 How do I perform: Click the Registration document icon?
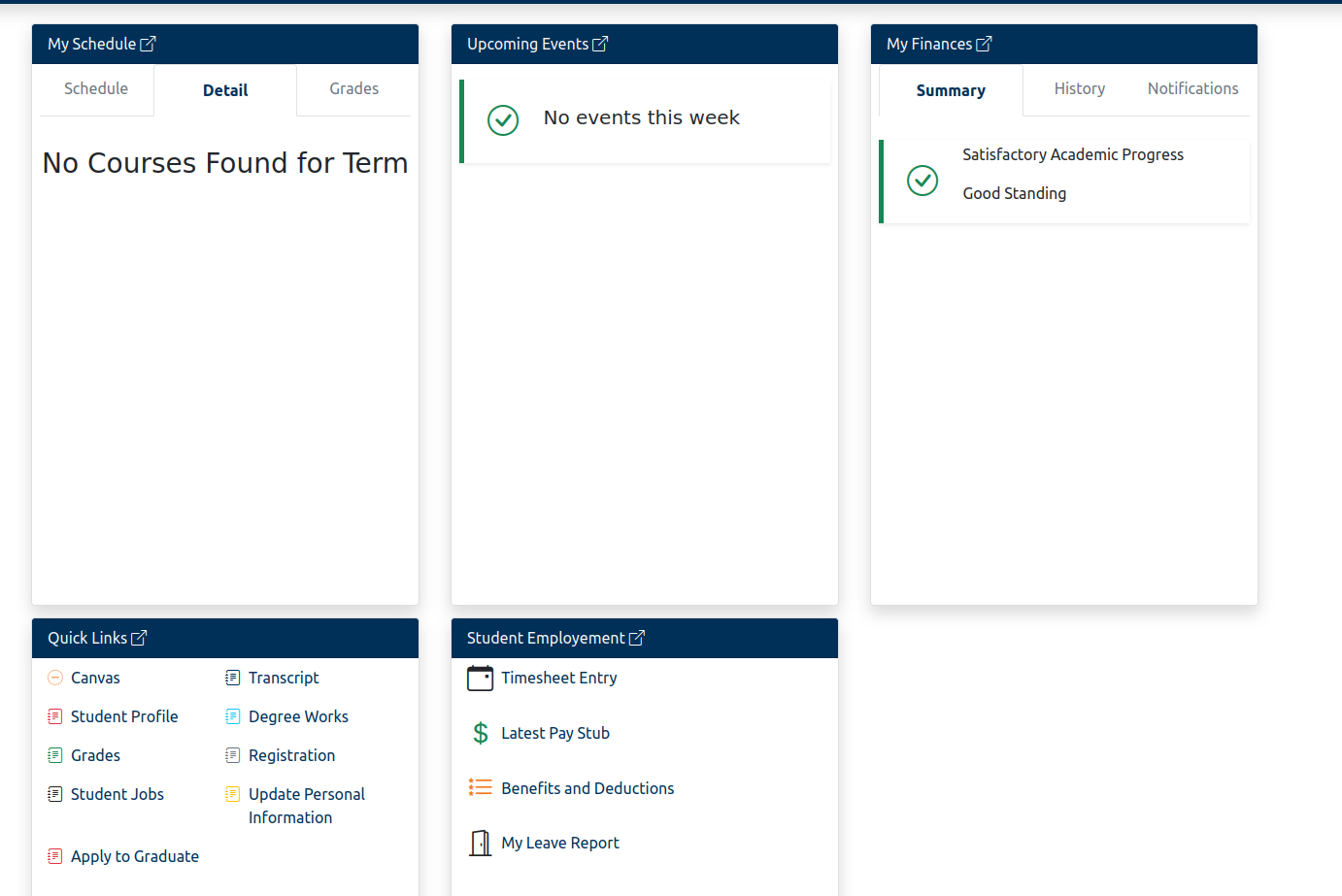233,755
